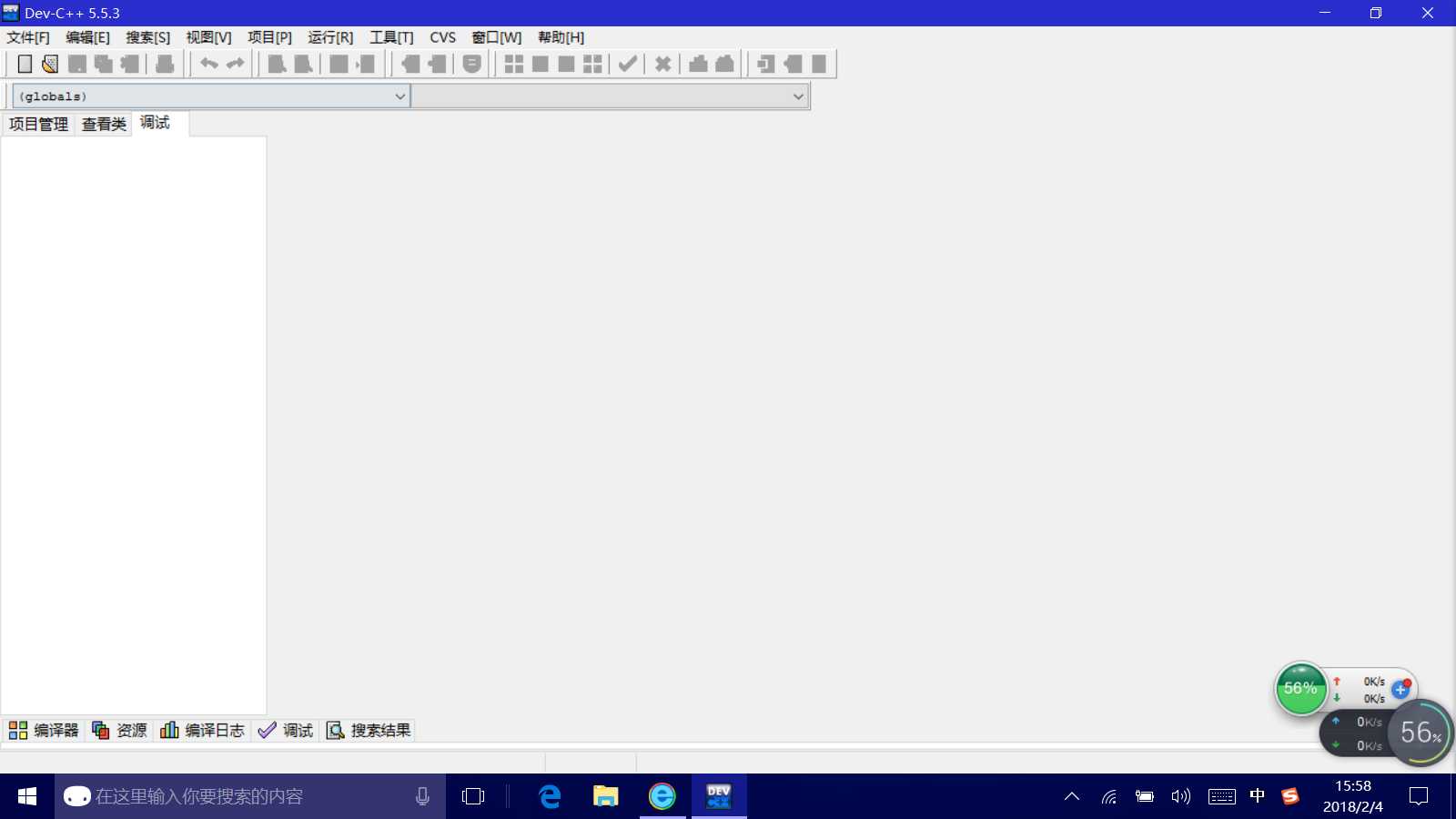The image size is (1456, 819).
Task: Click the Compile four-squares icon
Action: tap(514, 64)
